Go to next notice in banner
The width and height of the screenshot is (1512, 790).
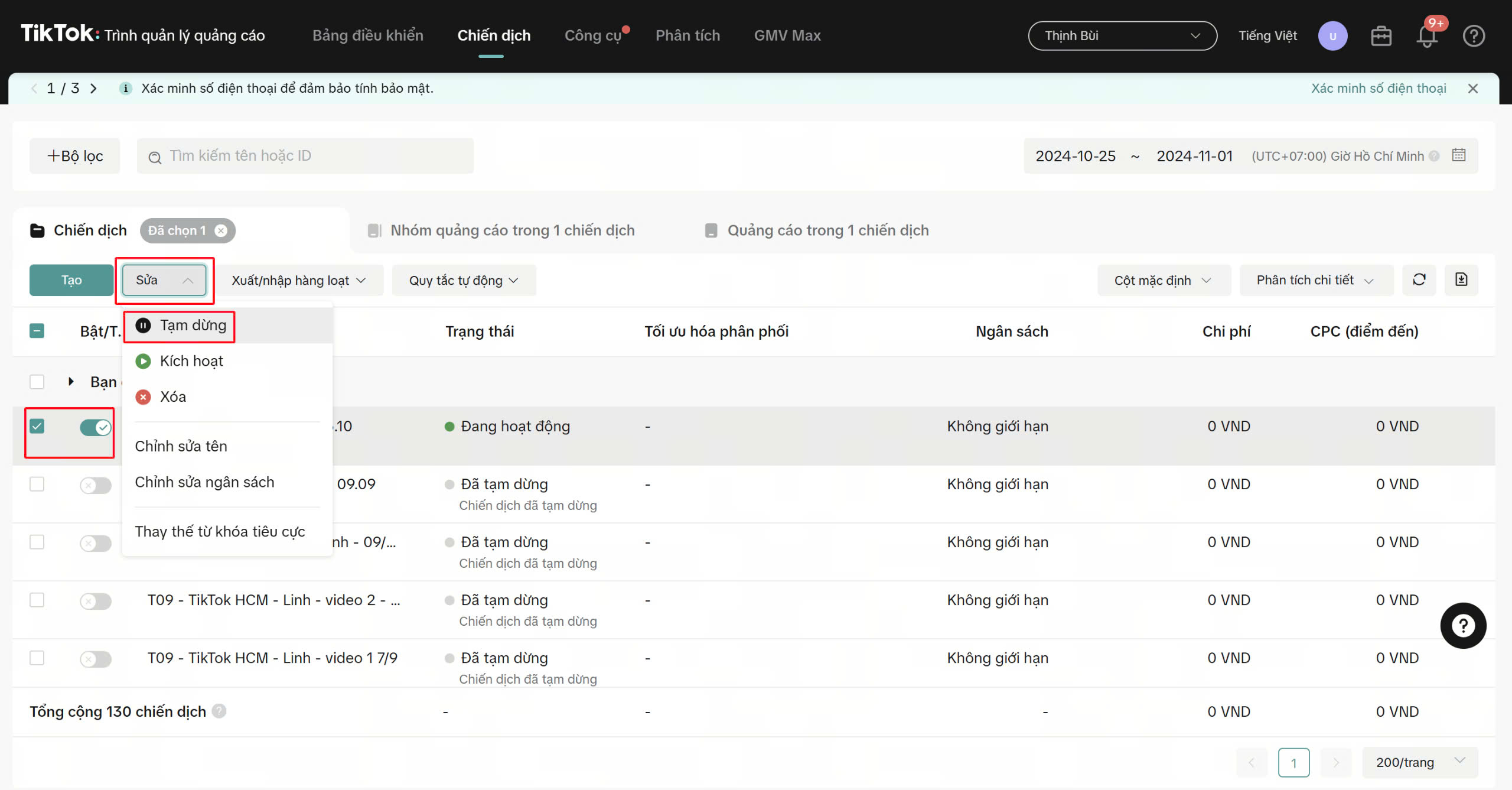(93, 89)
